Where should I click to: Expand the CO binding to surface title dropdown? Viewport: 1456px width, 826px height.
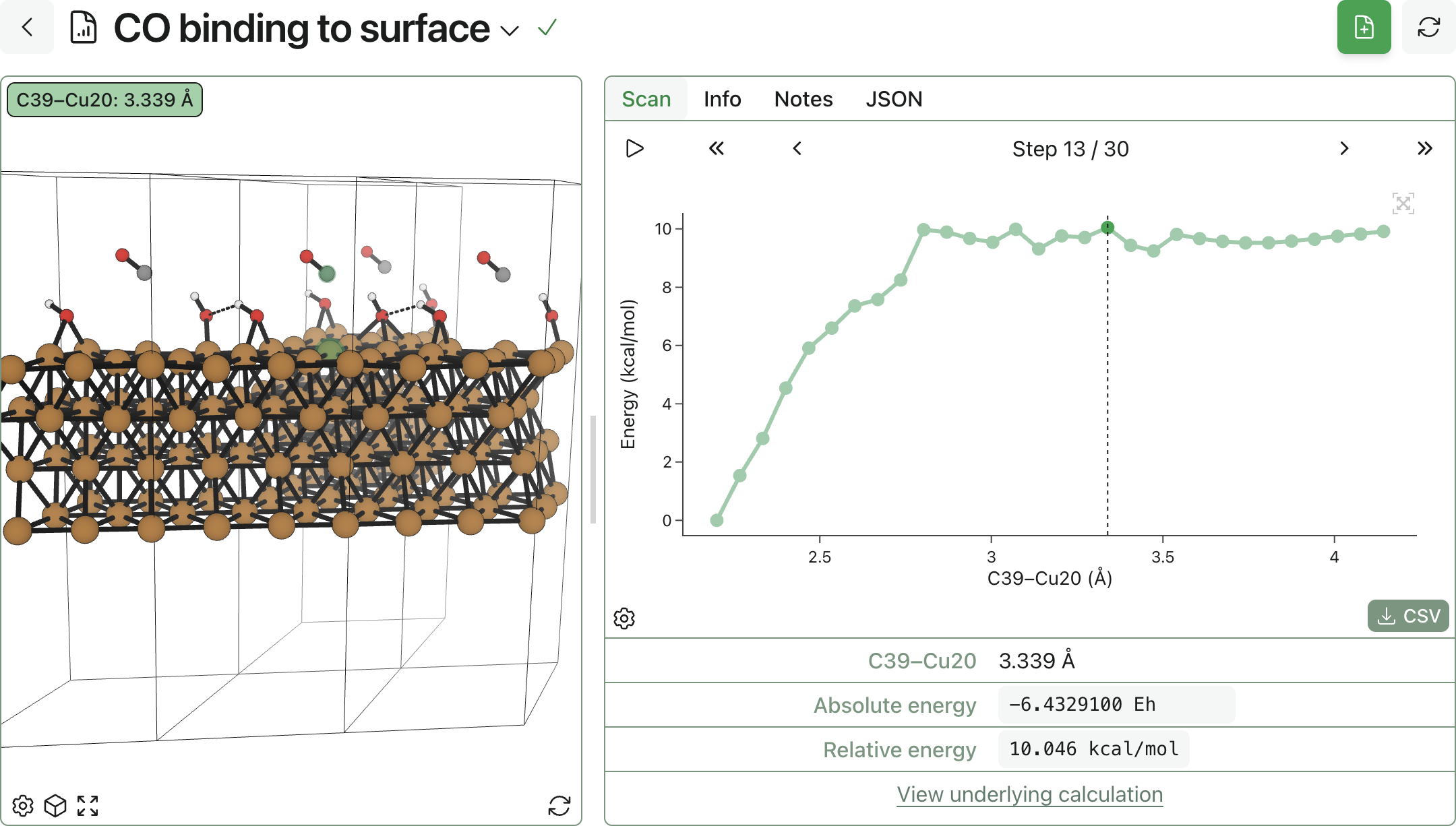click(x=510, y=30)
